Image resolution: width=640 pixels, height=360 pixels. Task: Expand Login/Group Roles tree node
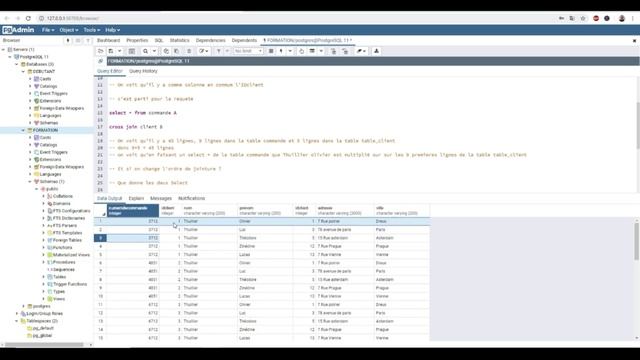click(17, 313)
